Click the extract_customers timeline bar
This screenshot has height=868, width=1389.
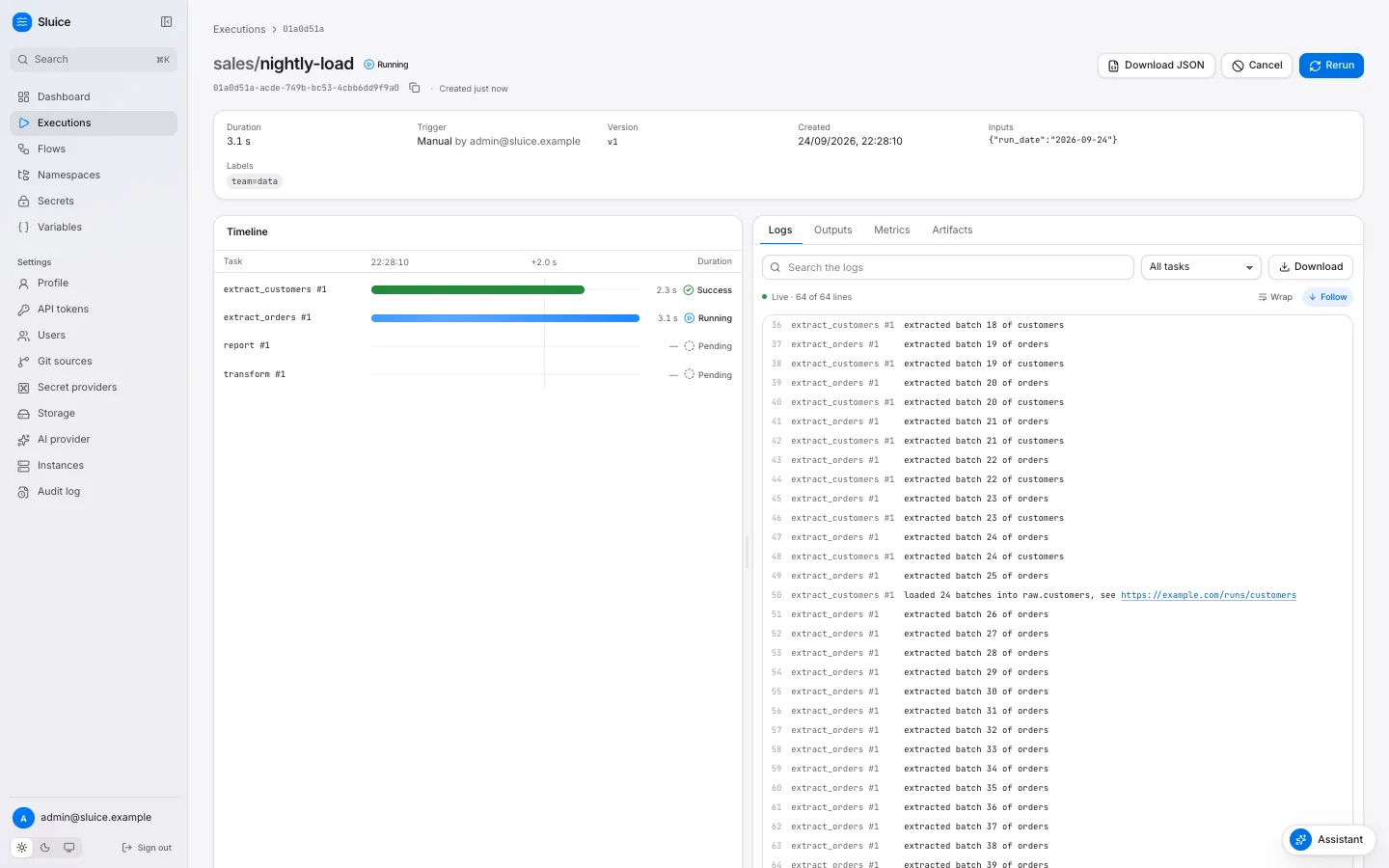tap(477, 290)
